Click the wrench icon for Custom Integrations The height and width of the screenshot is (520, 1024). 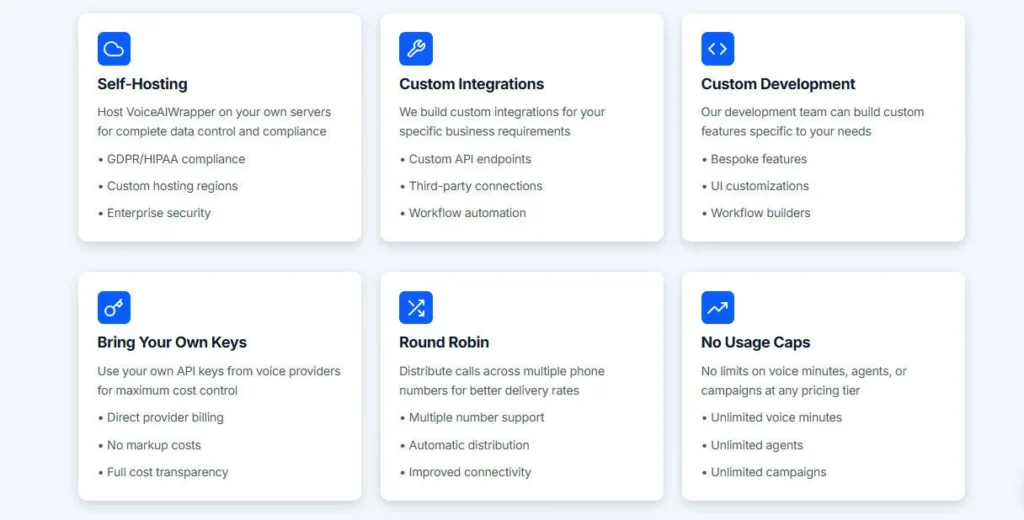(x=416, y=49)
